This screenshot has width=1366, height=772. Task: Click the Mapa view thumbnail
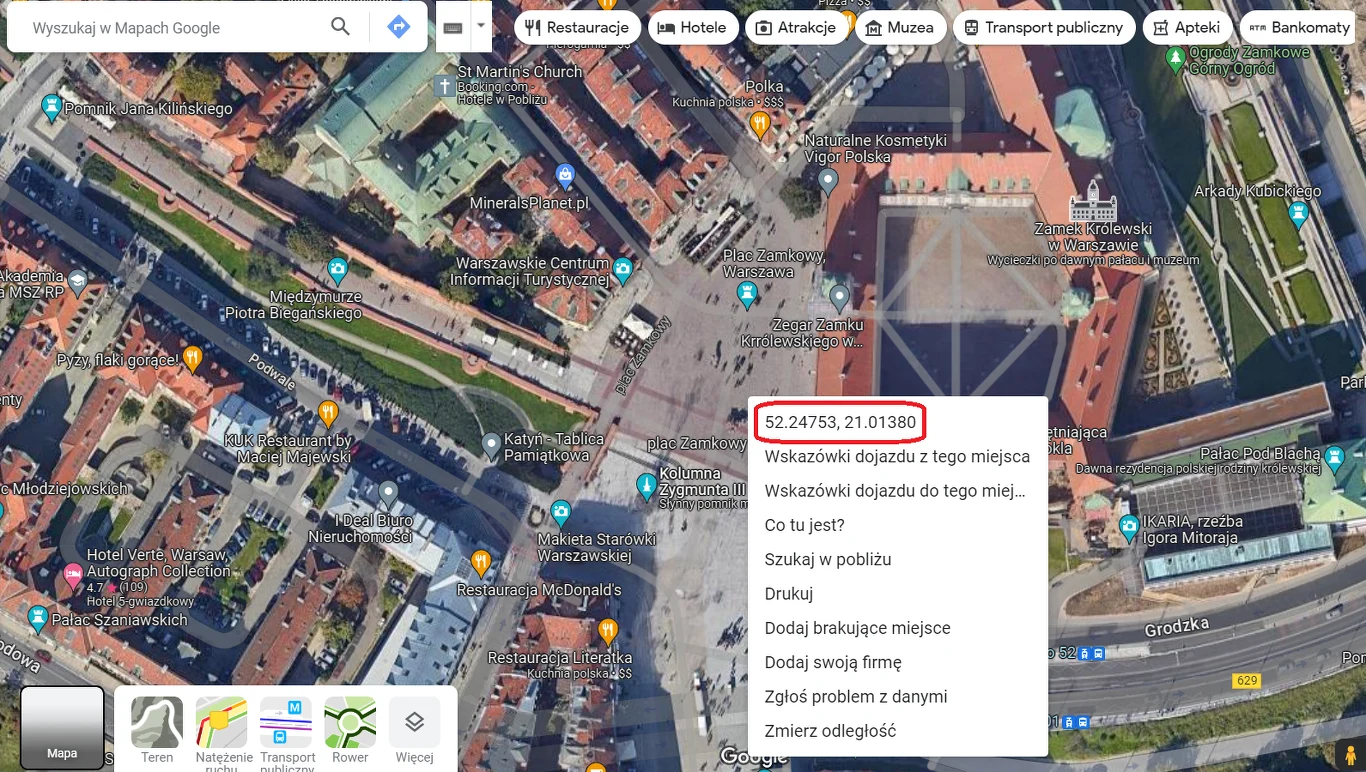(62, 728)
